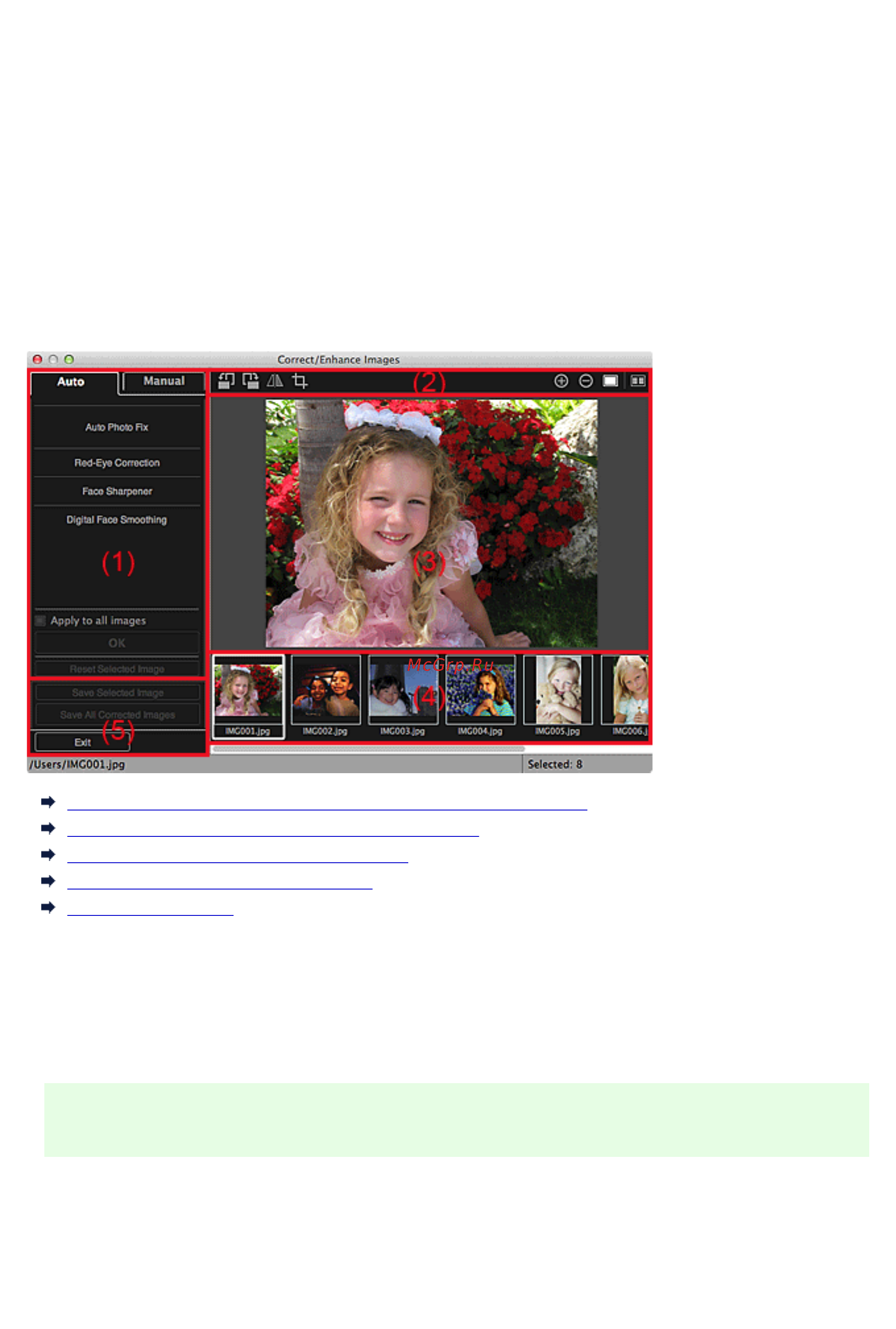
Task: Switch to the Manual tab
Action: (164, 381)
